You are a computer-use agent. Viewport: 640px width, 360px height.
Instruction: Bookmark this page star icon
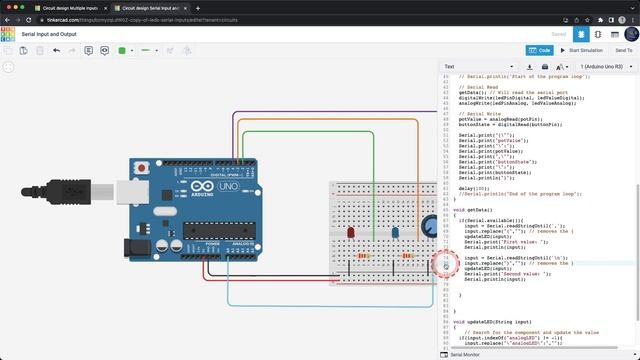pos(587,20)
